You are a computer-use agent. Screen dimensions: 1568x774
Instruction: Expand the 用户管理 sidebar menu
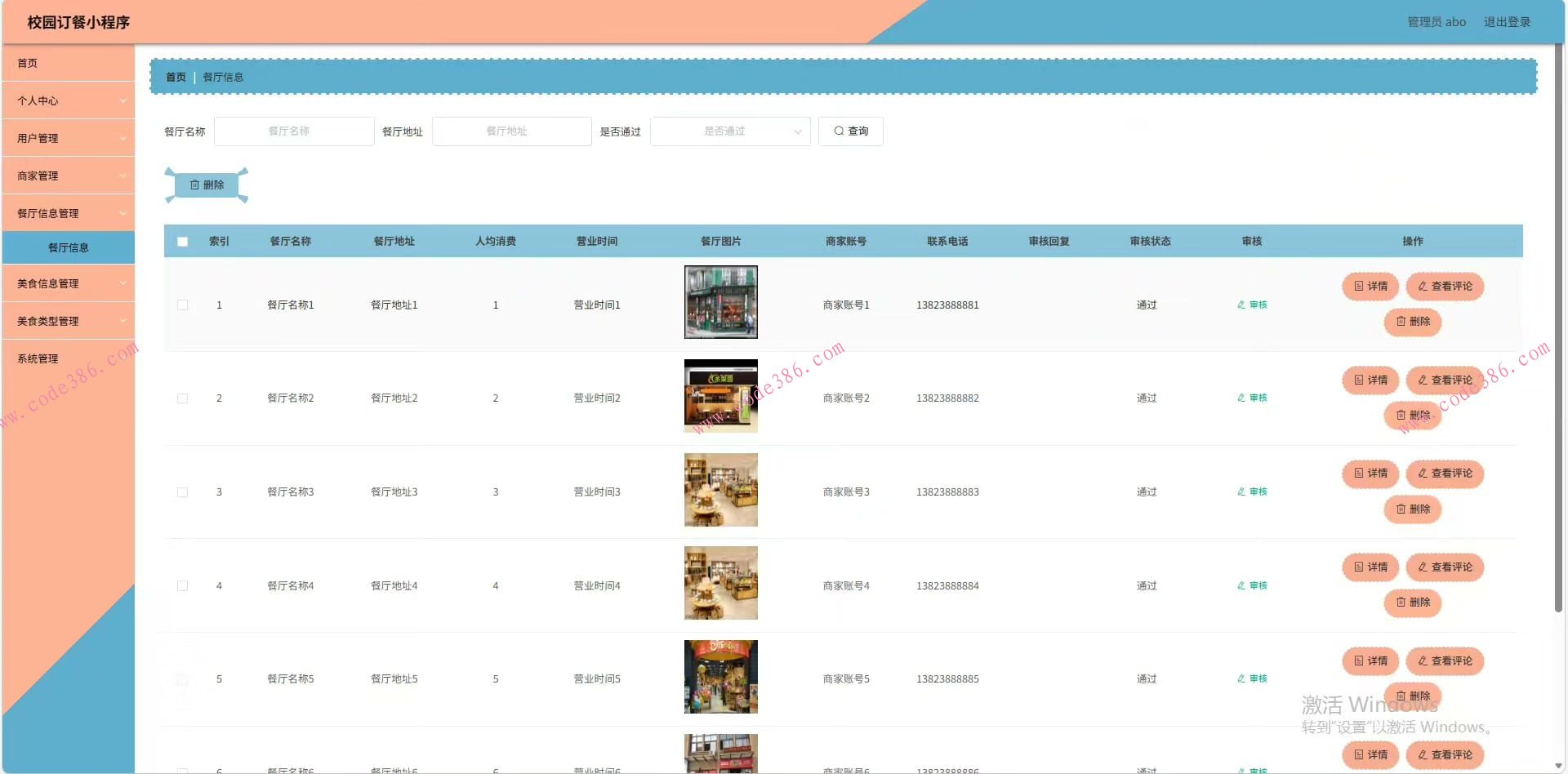69,139
